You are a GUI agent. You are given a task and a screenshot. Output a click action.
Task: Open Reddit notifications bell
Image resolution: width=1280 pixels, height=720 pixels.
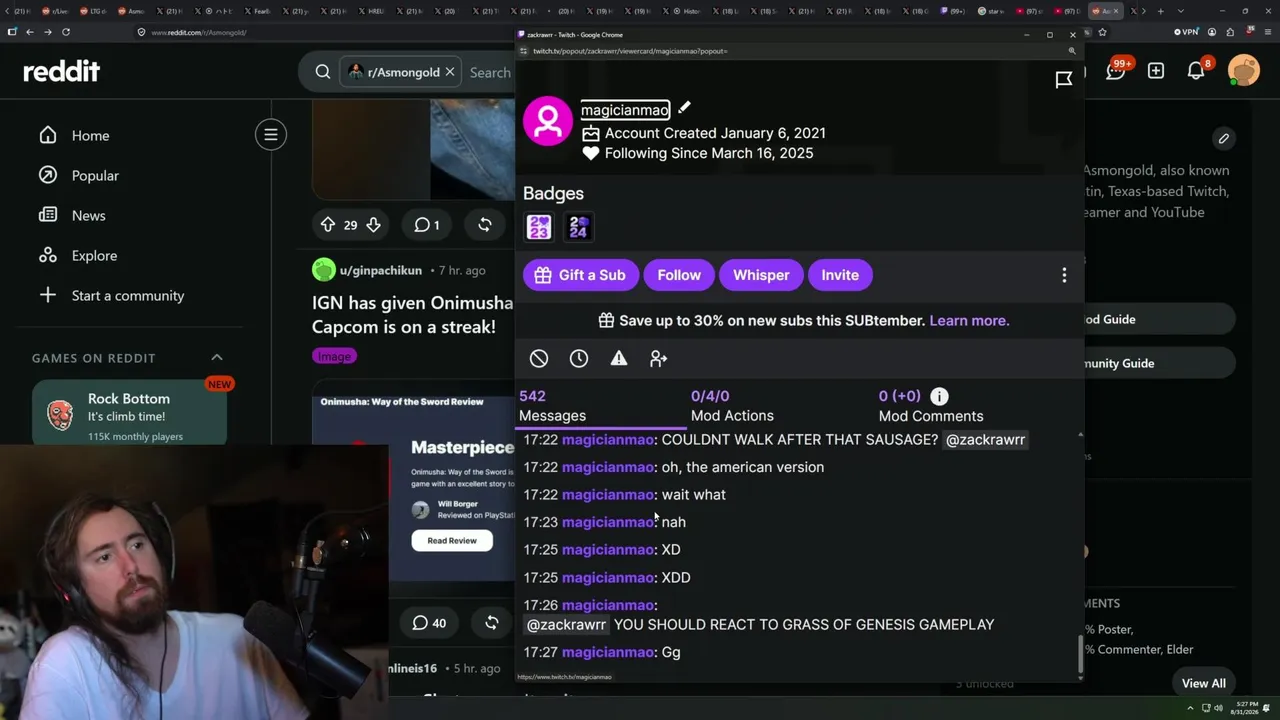1196,71
